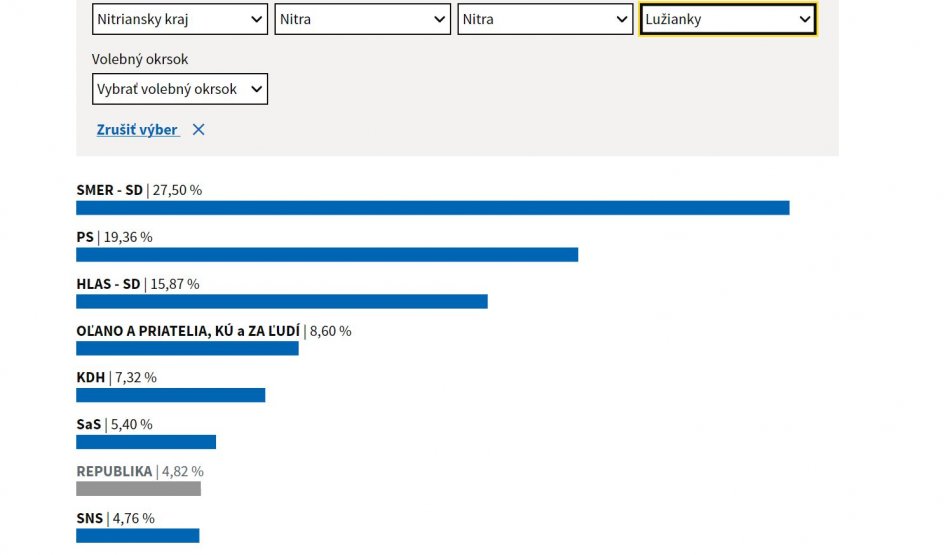Click the HLAS - SD party label
This screenshot has height=555, width=950.
(x=108, y=284)
